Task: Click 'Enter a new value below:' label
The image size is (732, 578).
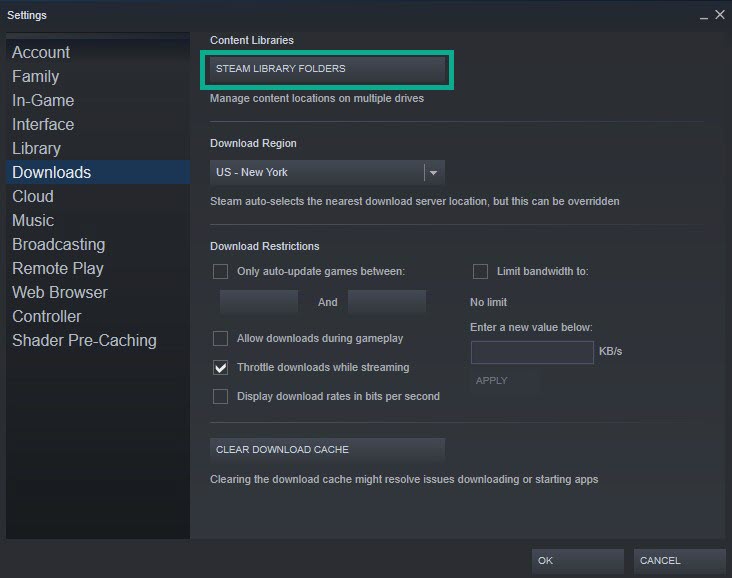Action: pos(531,327)
